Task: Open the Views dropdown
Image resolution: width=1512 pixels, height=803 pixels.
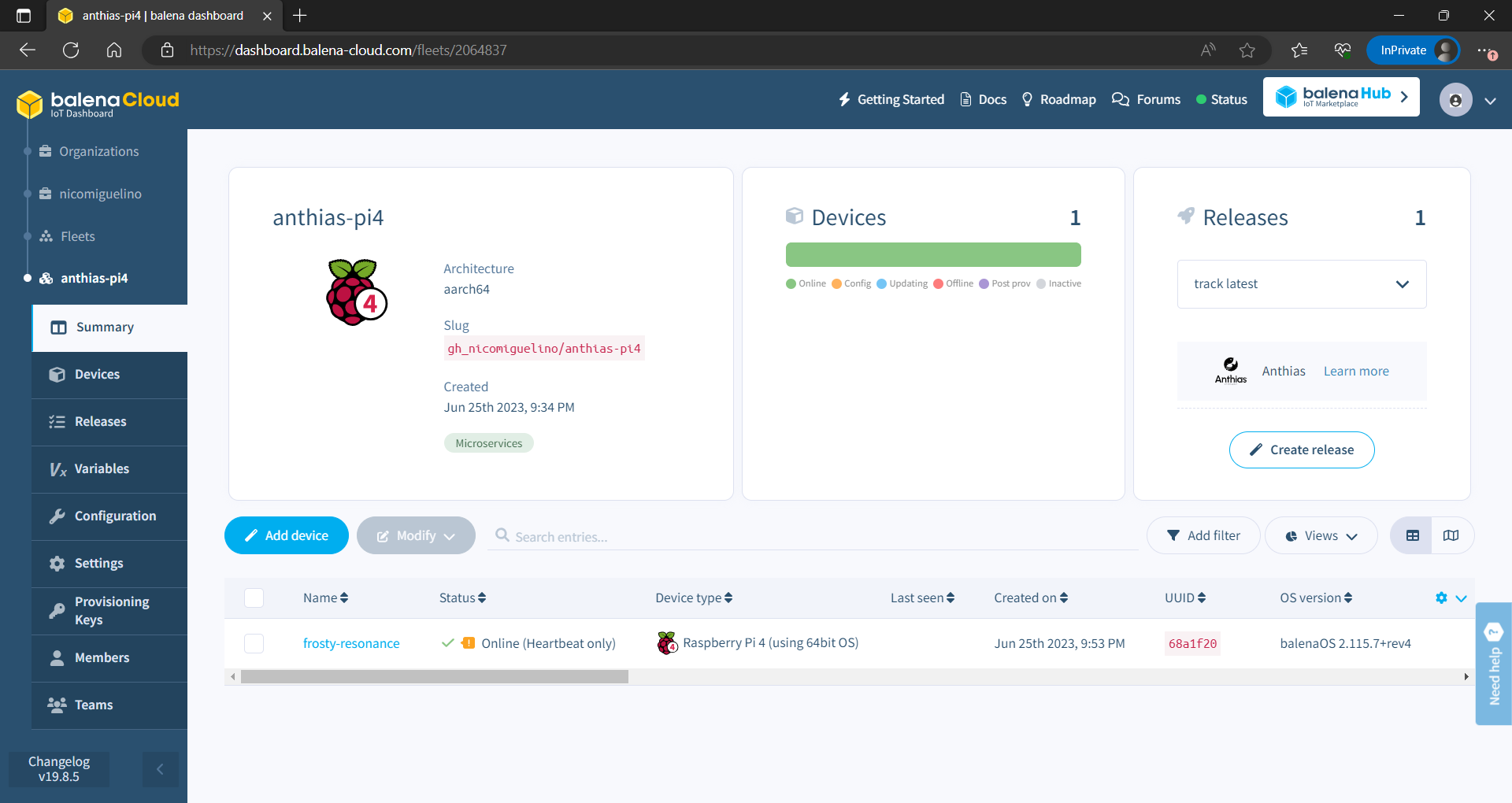Action: click(x=1321, y=535)
